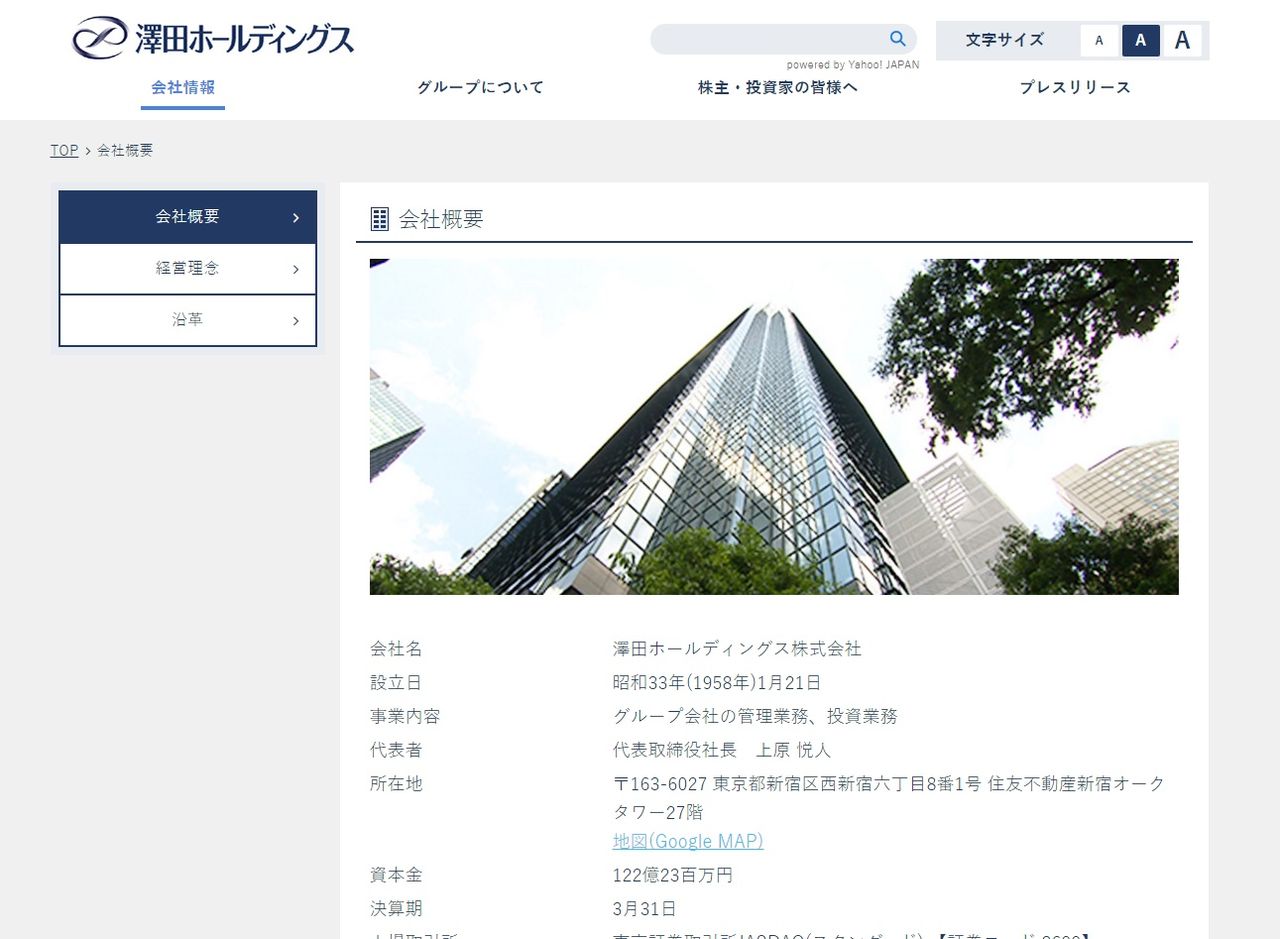1280x939 pixels.
Task: Click the fiscal year end 3月31日
Action: tap(645, 910)
